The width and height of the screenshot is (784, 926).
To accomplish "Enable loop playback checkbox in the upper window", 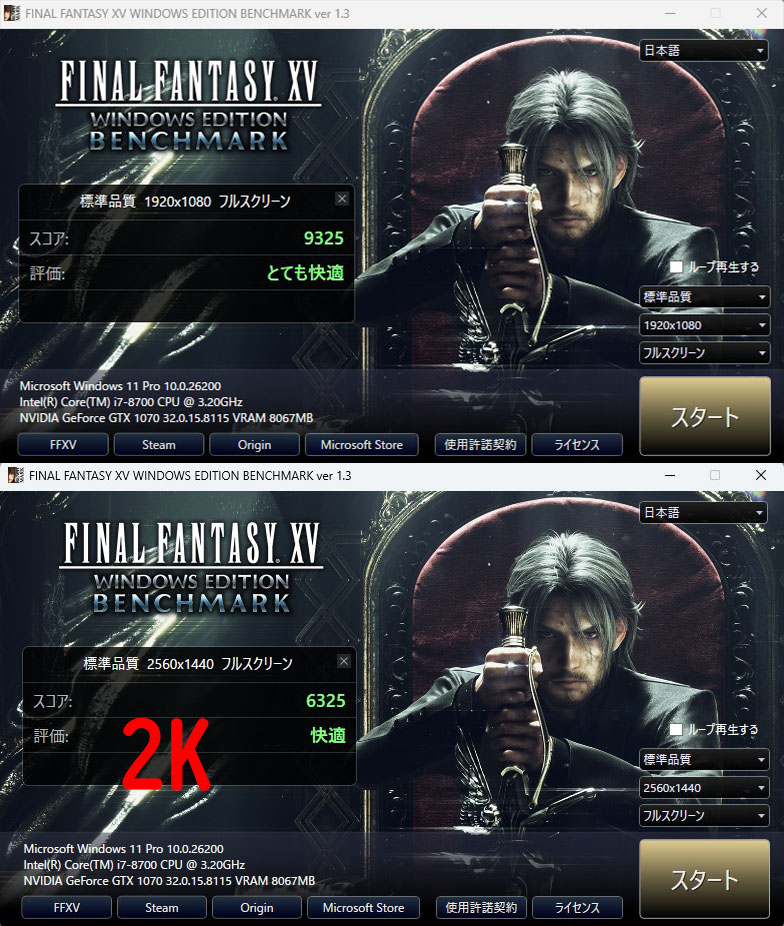I will point(677,267).
